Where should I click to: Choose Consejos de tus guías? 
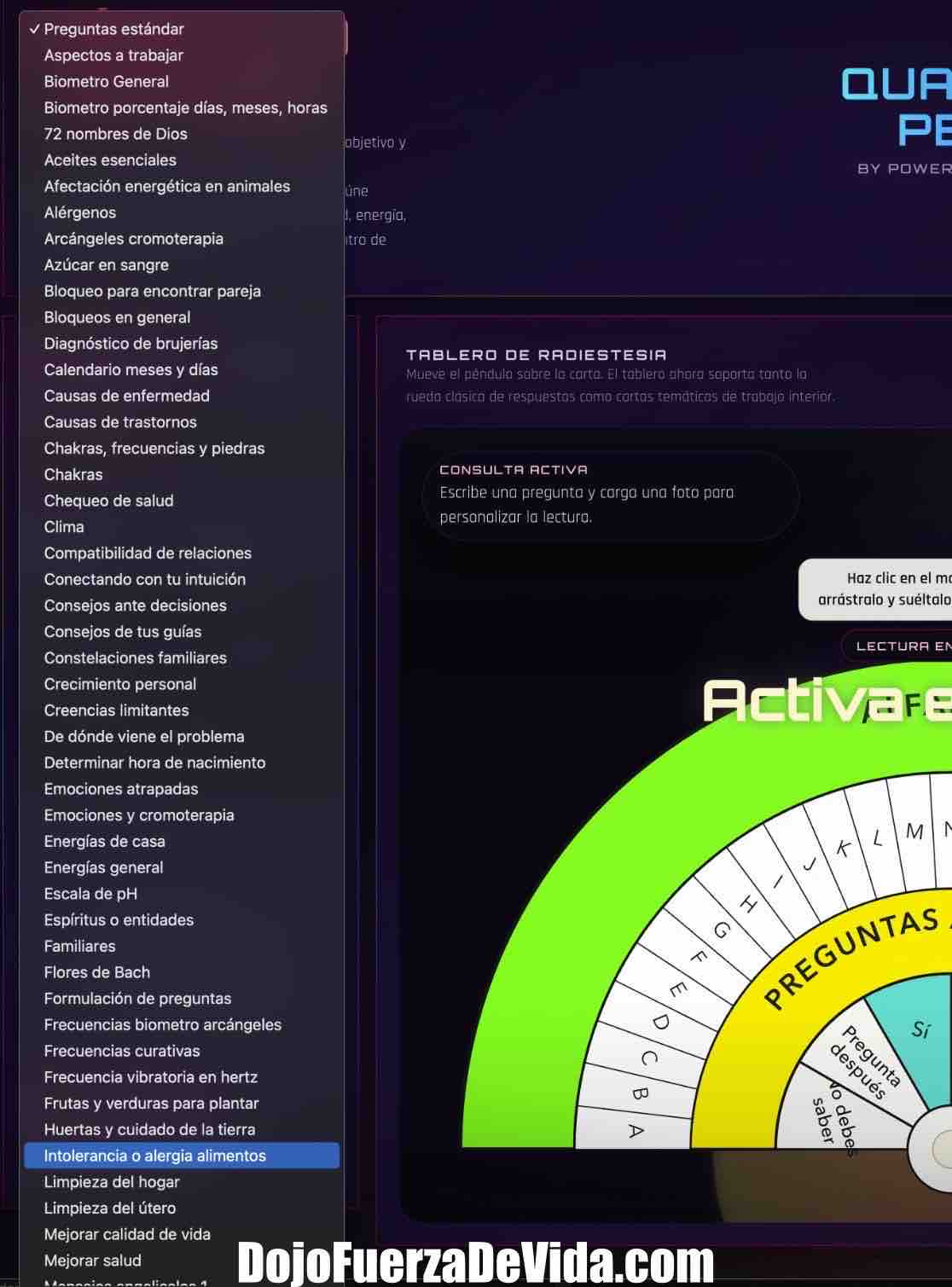(x=182, y=632)
